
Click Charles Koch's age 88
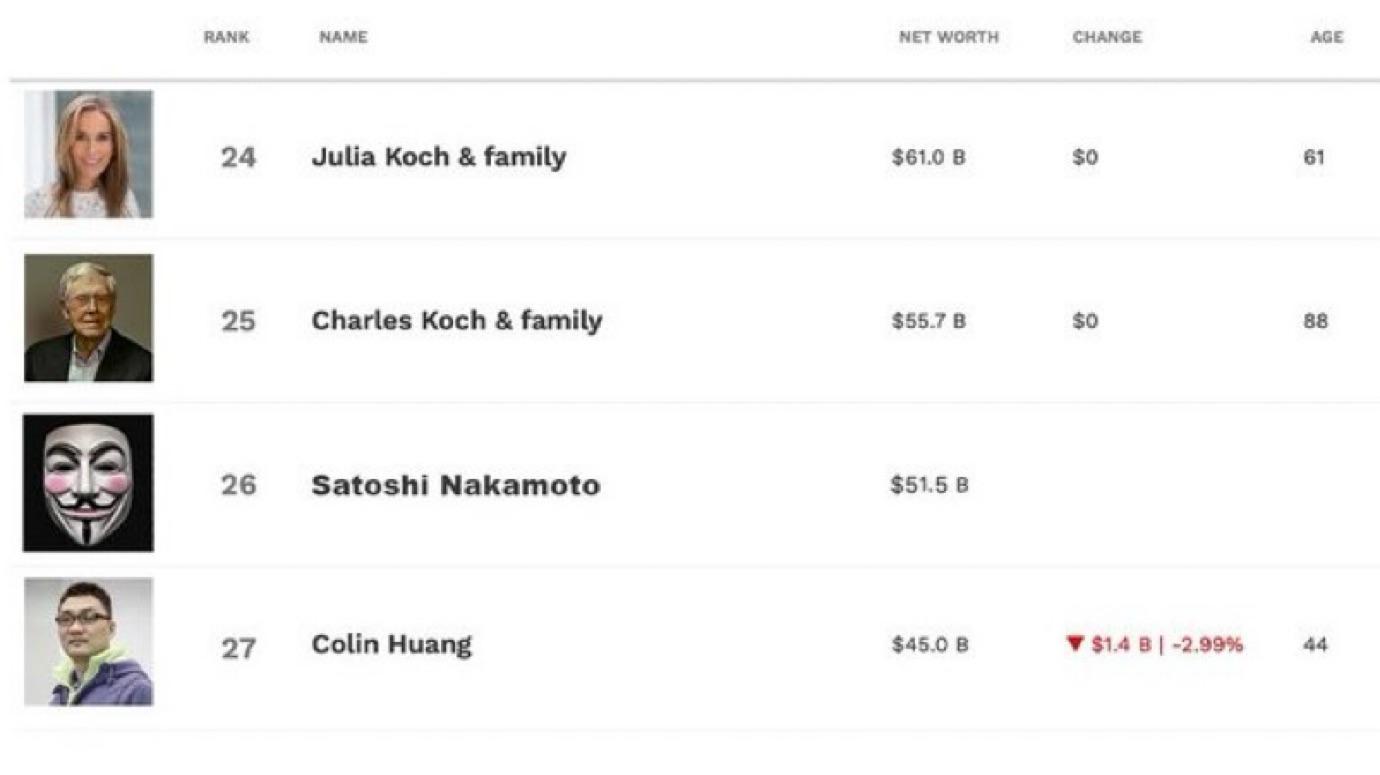point(1315,321)
